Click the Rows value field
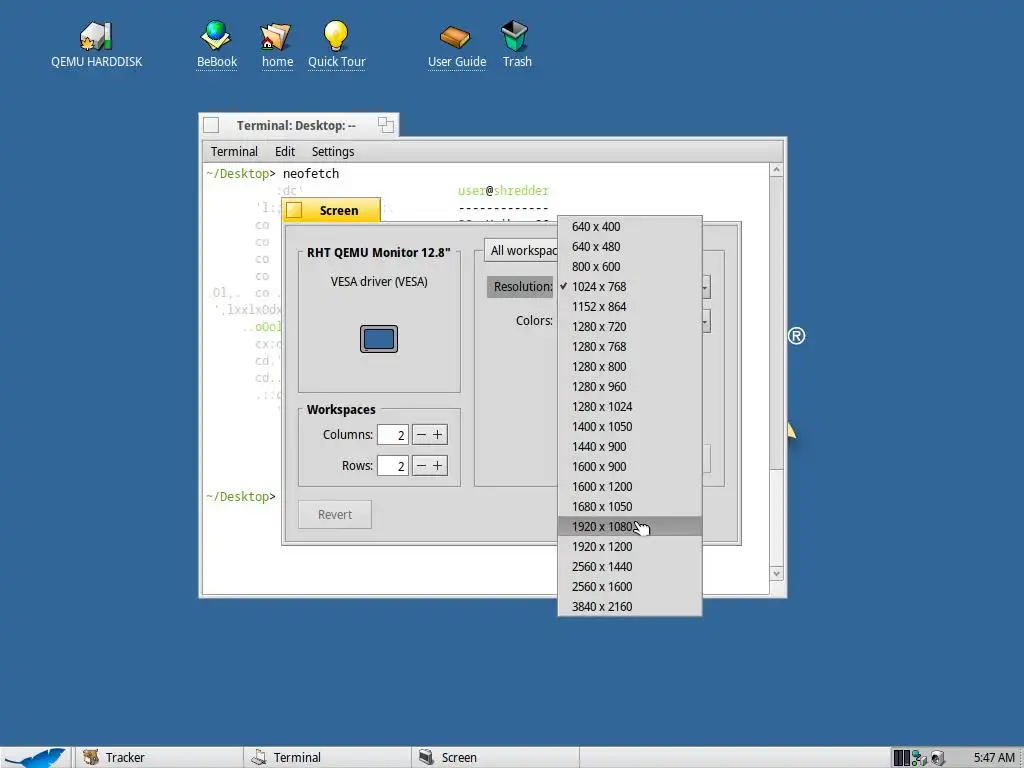This screenshot has height=768, width=1024. coord(392,466)
